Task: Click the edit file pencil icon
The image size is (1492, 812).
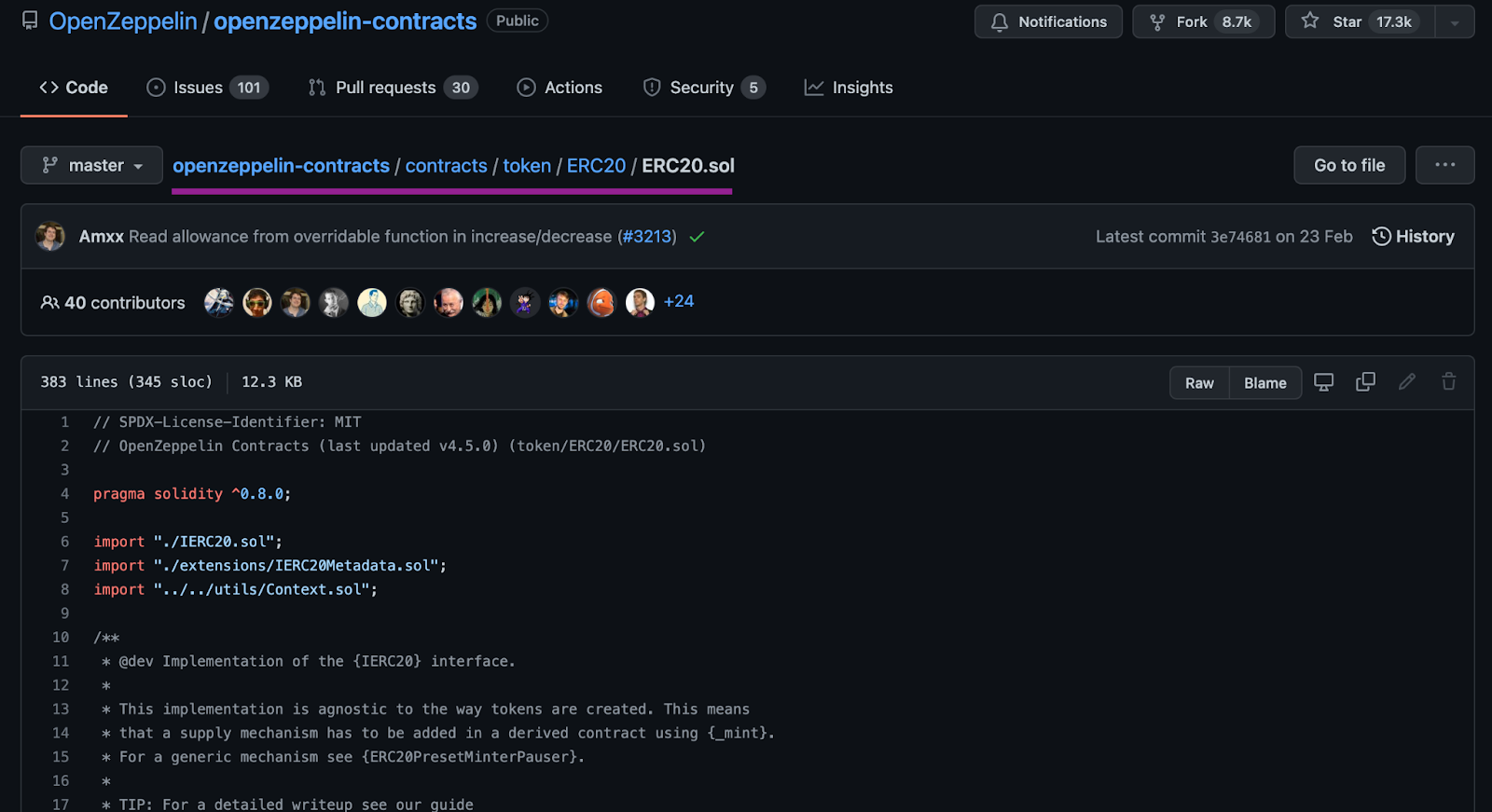Action: point(1407,381)
